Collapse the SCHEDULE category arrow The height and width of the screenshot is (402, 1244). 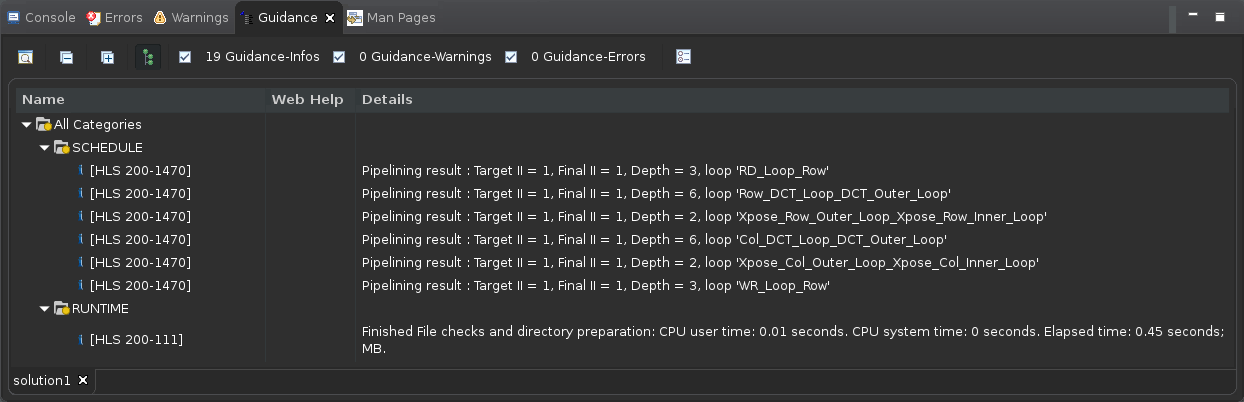click(x=44, y=148)
